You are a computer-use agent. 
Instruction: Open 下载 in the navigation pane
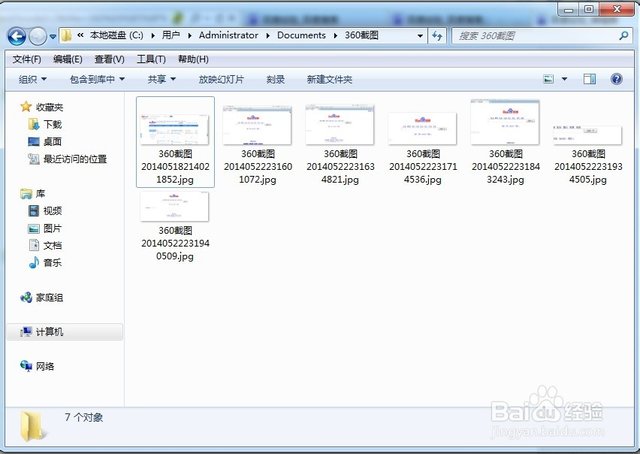53,124
